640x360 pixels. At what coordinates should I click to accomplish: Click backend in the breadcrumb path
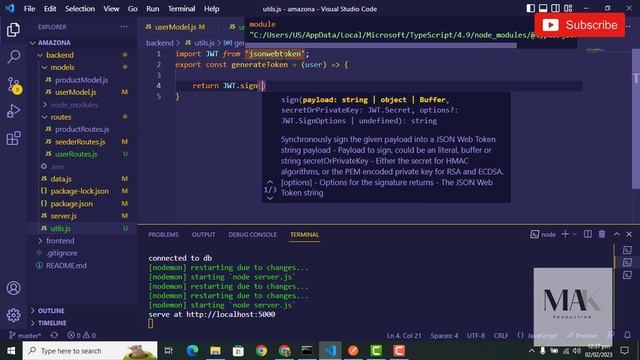pyautogui.click(x=160, y=43)
